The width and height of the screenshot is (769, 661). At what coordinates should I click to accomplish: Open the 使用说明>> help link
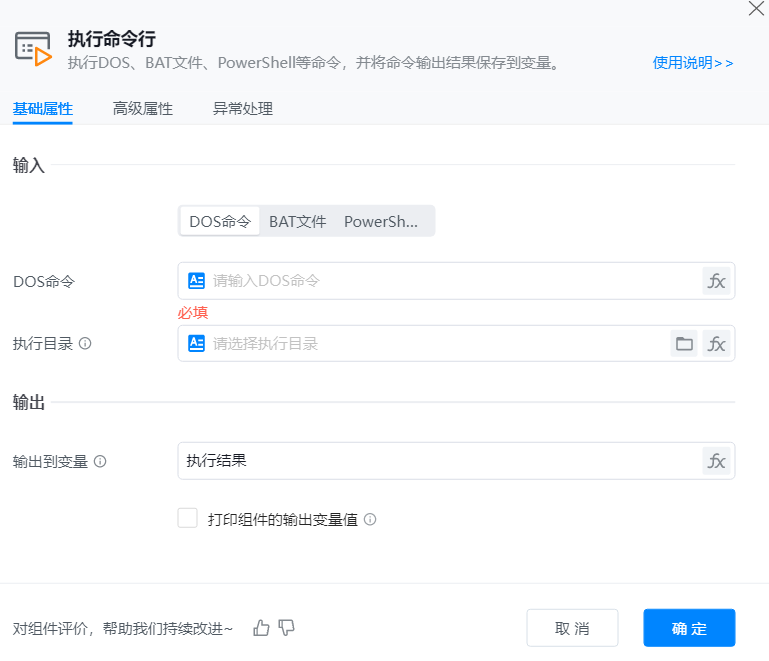(693, 63)
